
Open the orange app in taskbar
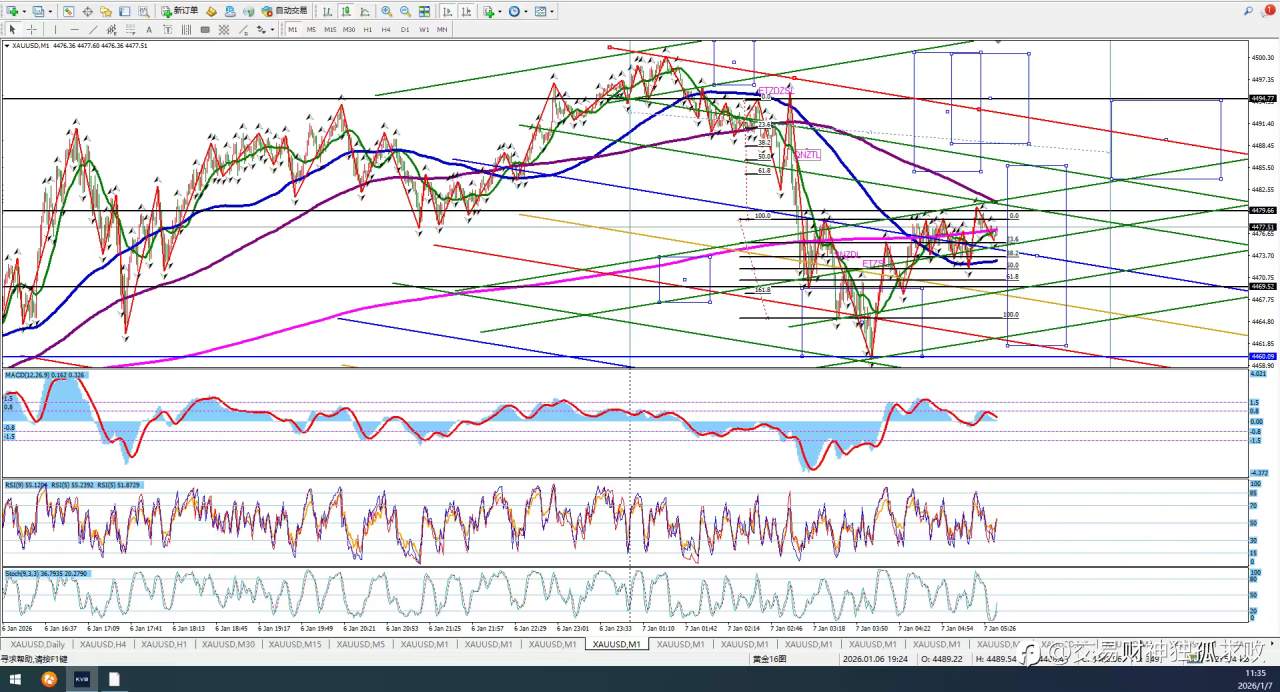49,679
